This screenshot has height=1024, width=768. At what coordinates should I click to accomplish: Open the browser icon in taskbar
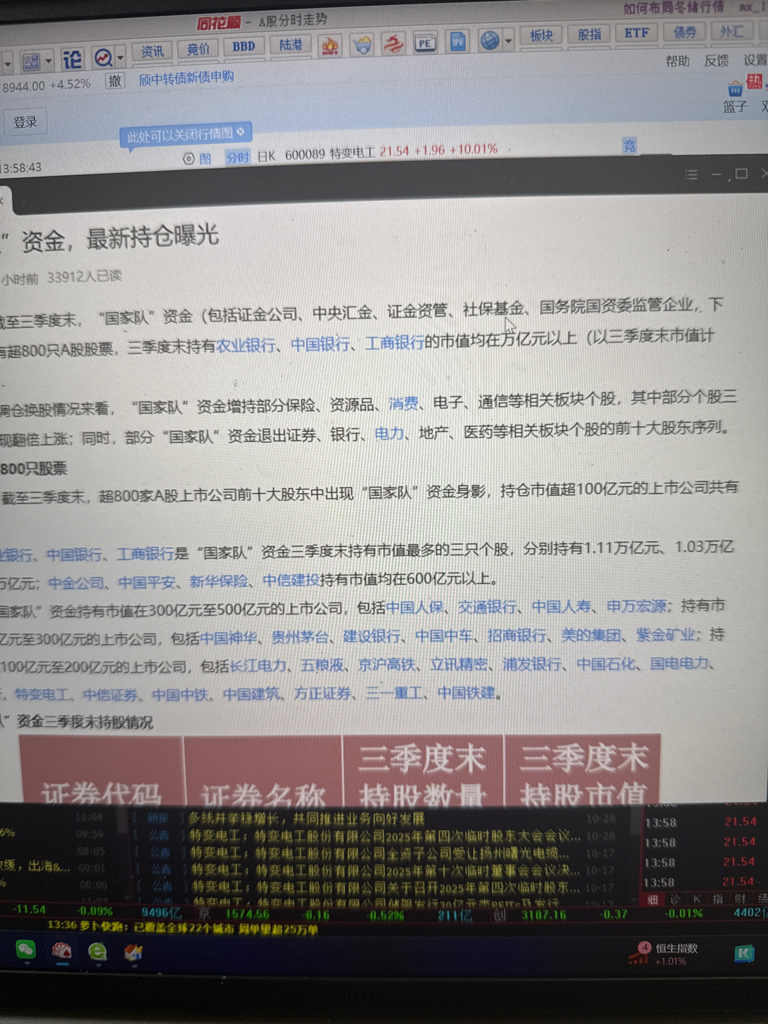(x=97, y=951)
